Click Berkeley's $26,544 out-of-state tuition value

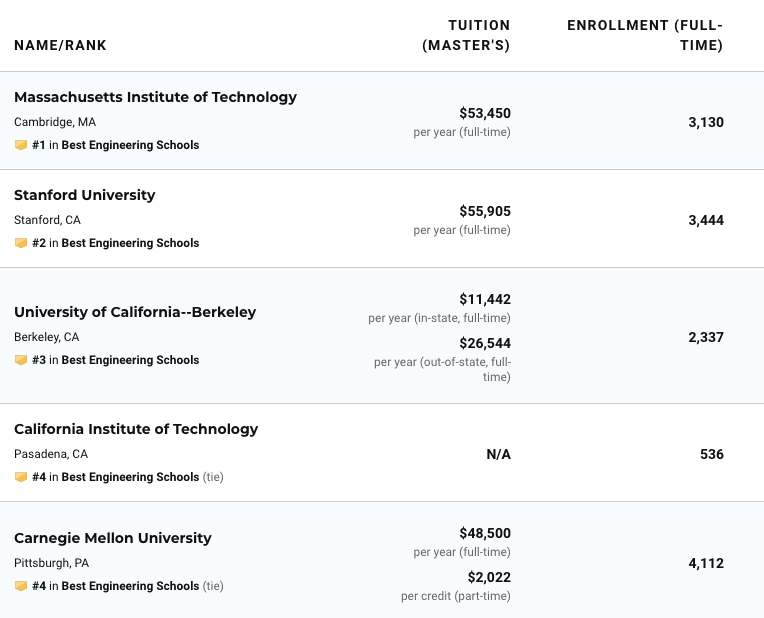point(484,343)
